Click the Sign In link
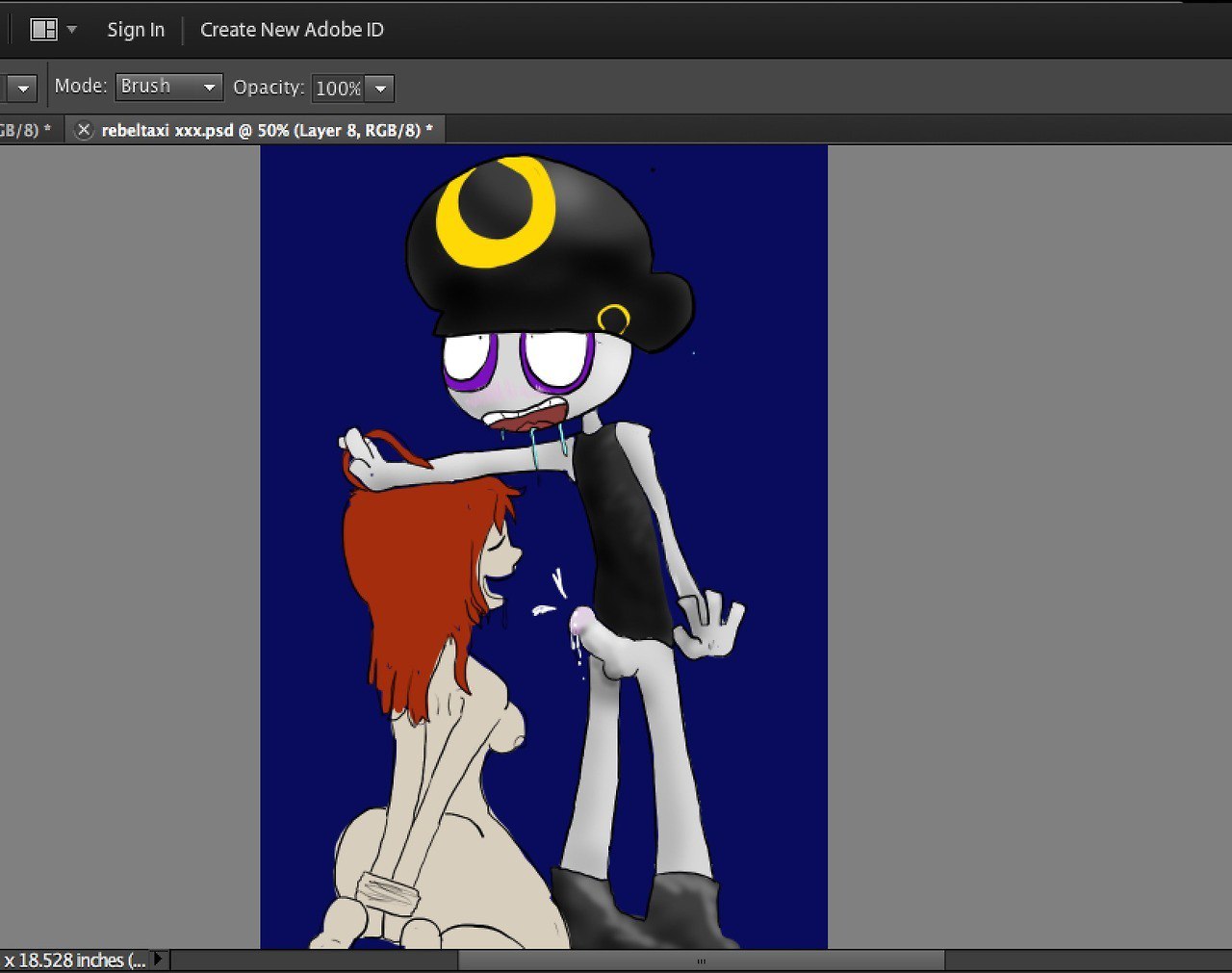This screenshot has width=1232, height=973. pos(136,30)
